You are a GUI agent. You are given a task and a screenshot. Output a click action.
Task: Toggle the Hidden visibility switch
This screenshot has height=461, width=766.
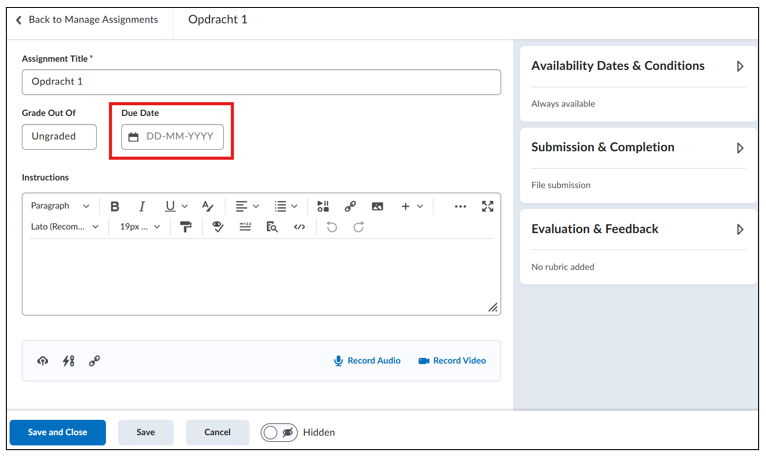point(279,433)
